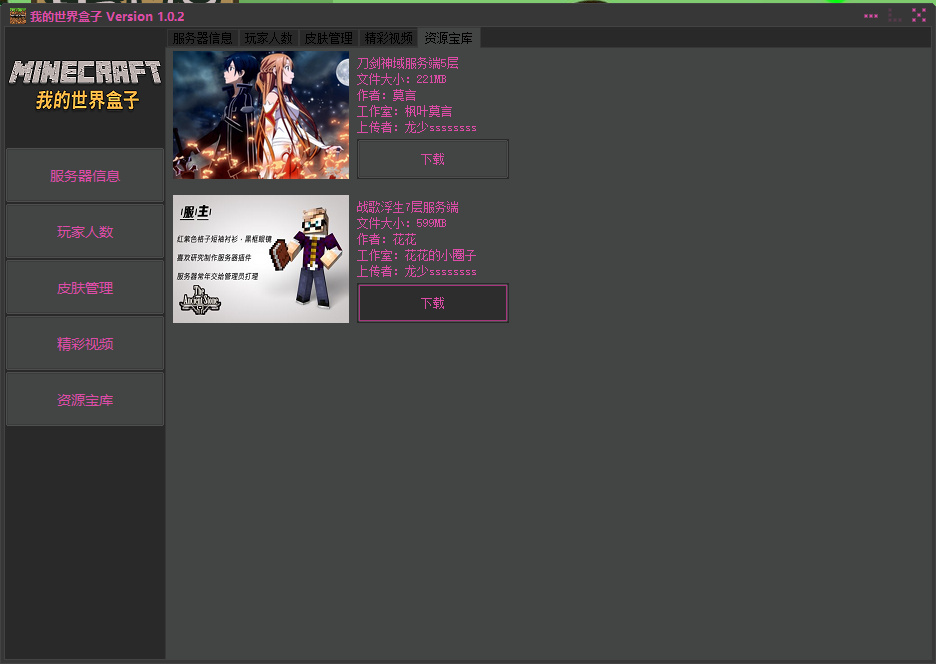Open 玩家人数 from sidebar

pyautogui.click(x=85, y=232)
